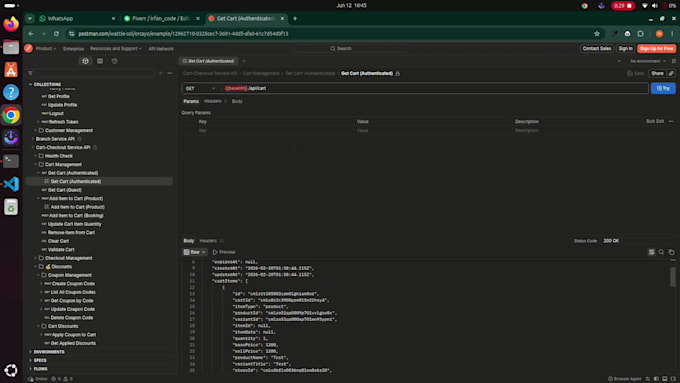Click the blue Try button
This screenshot has height=383, width=680.
(663, 88)
